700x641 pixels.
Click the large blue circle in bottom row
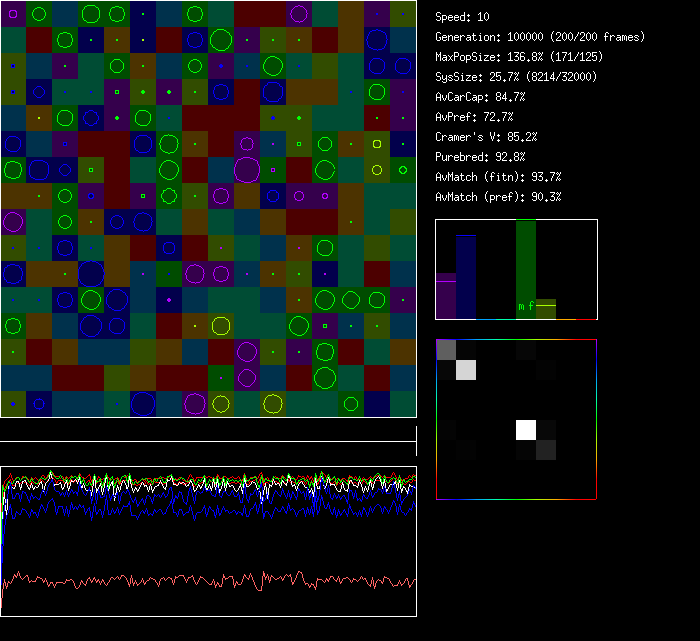(143, 403)
